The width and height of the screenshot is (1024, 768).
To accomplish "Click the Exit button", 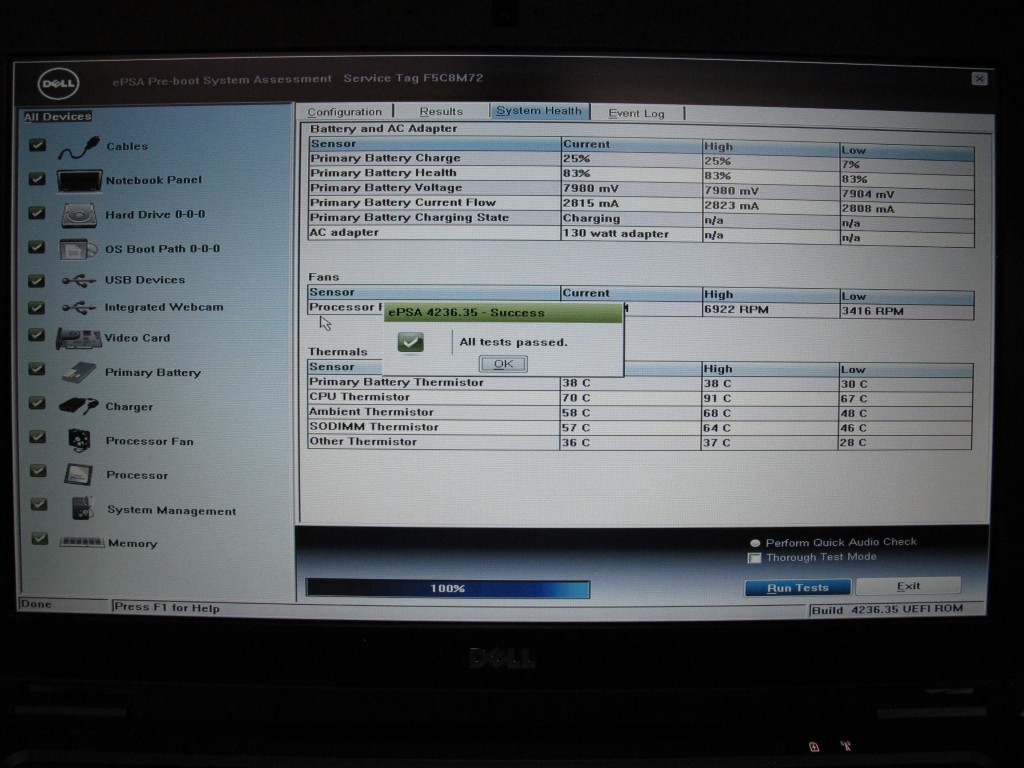I will [908, 586].
